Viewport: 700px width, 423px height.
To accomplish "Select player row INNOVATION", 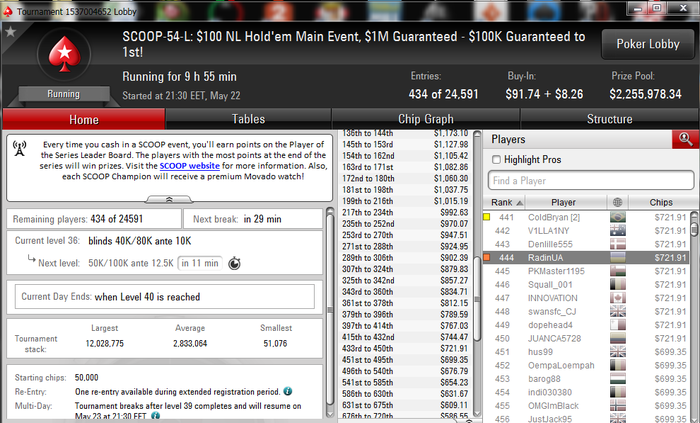I will click(x=586, y=298).
